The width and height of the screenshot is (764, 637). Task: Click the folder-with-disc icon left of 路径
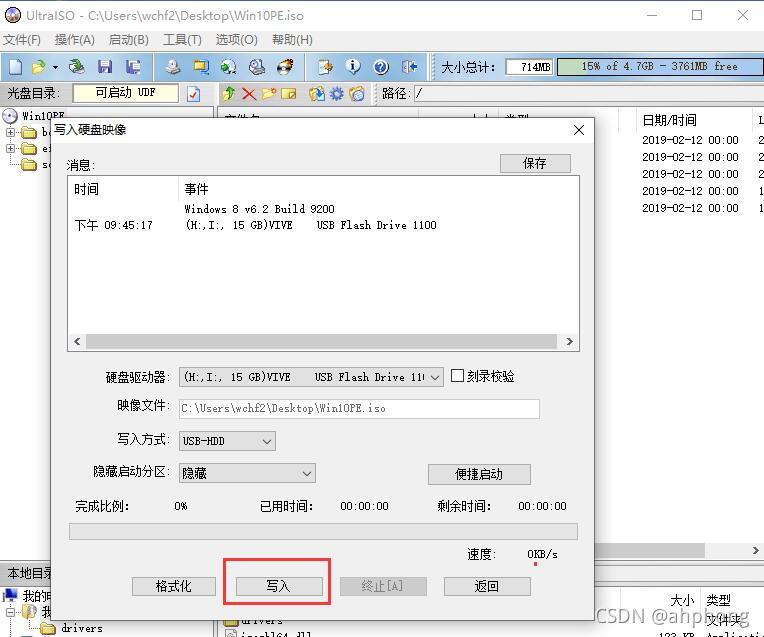click(x=357, y=94)
